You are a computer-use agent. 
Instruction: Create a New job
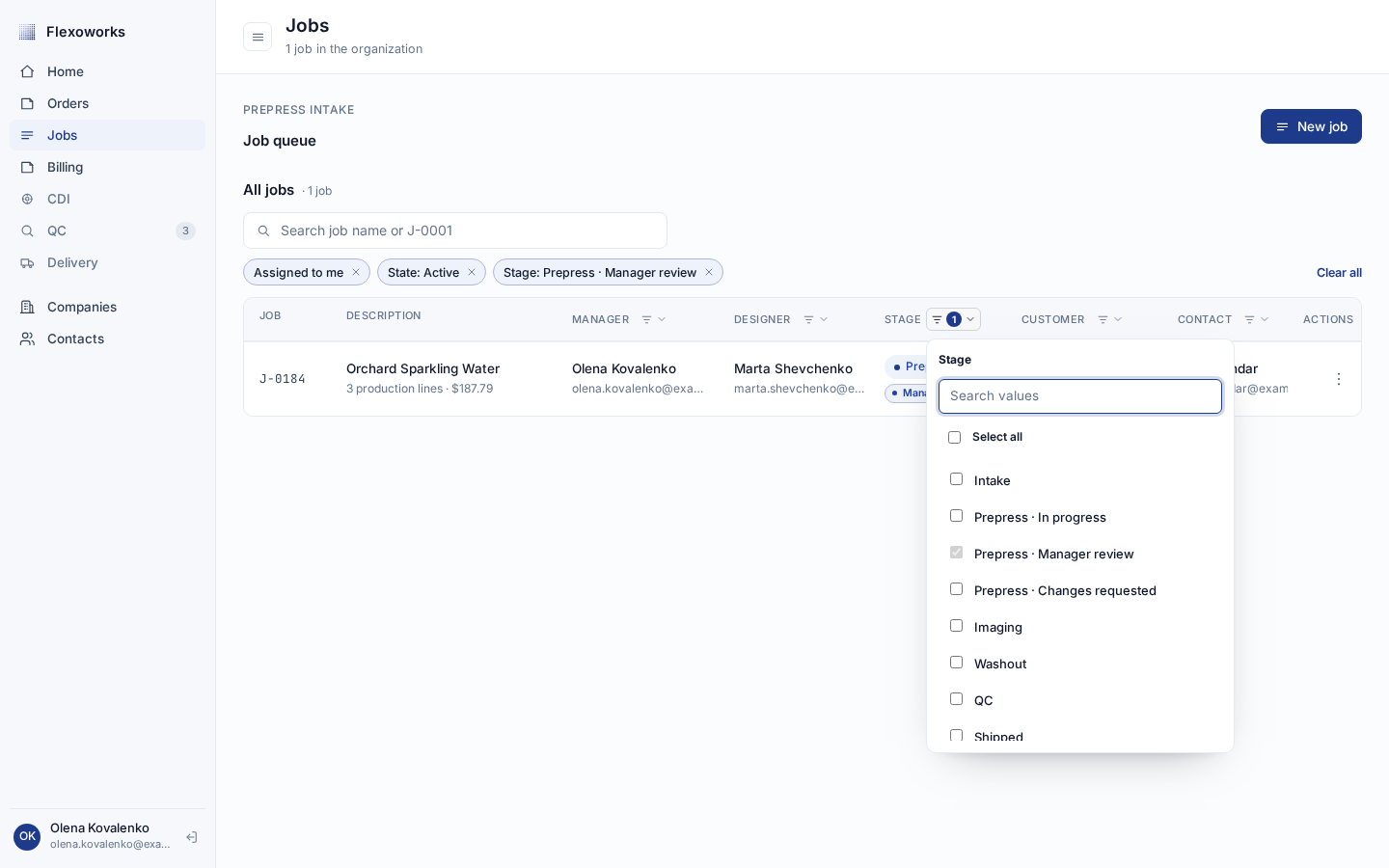pos(1311,126)
